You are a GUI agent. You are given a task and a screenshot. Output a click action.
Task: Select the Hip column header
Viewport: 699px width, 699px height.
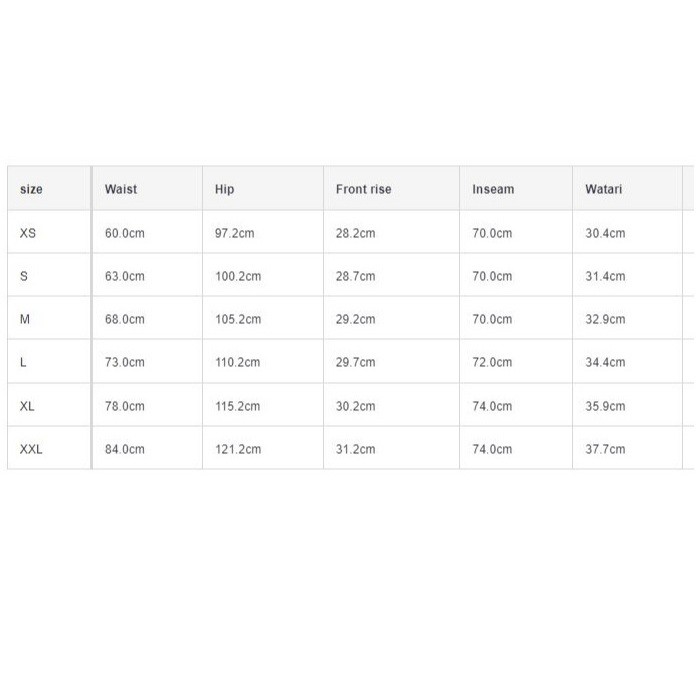[x=224, y=189]
